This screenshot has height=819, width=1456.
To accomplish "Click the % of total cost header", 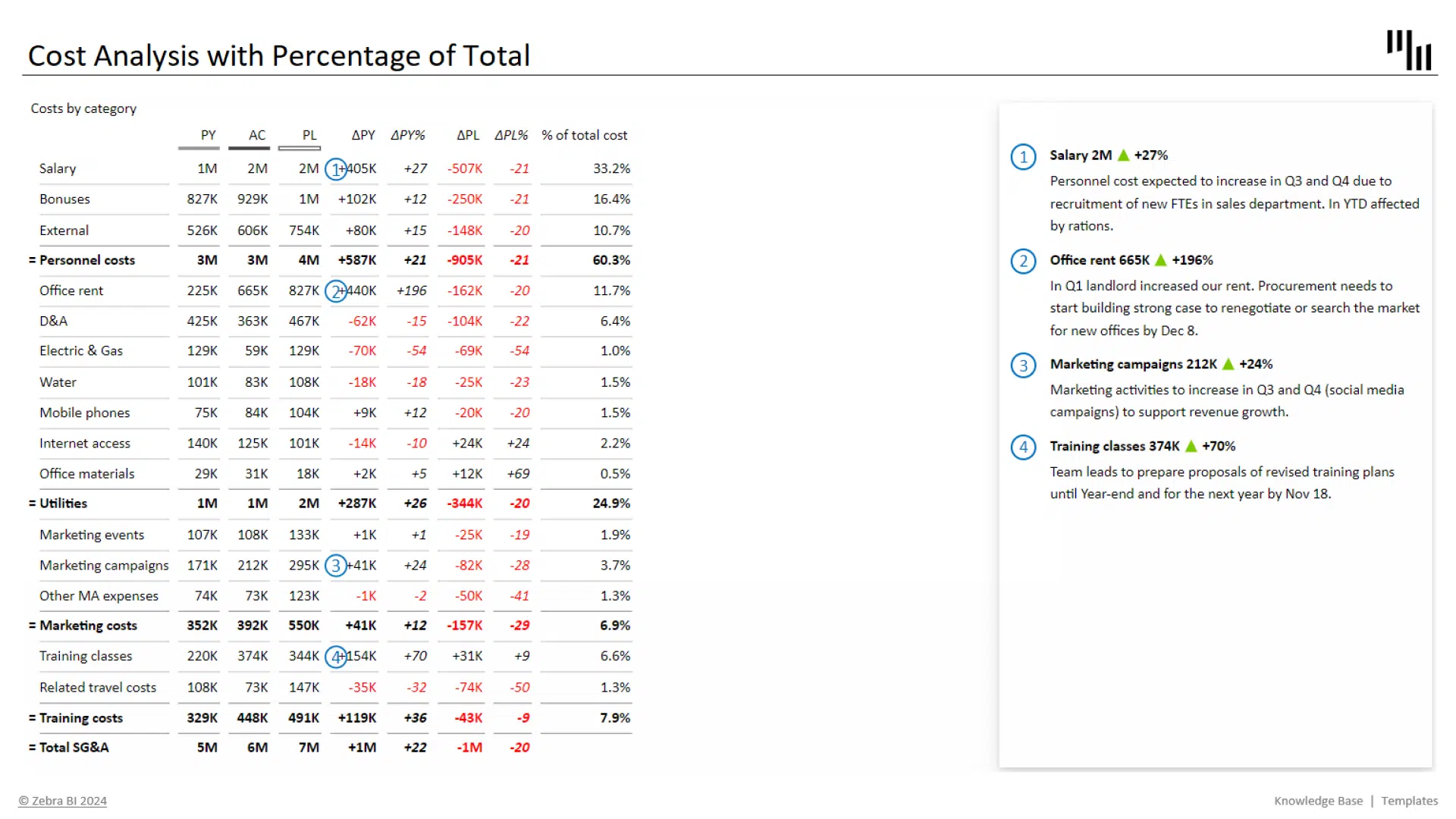I will coord(584,135).
